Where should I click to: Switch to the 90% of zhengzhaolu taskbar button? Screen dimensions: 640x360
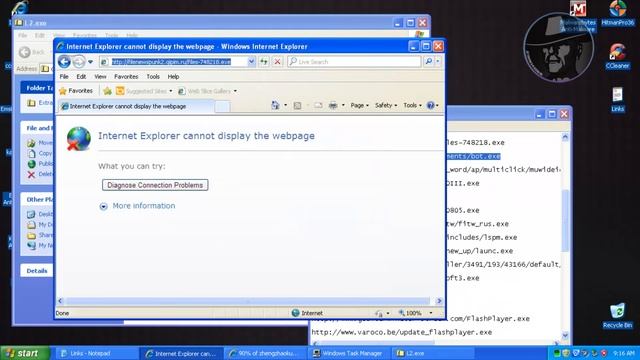pyautogui.click(x=266, y=353)
